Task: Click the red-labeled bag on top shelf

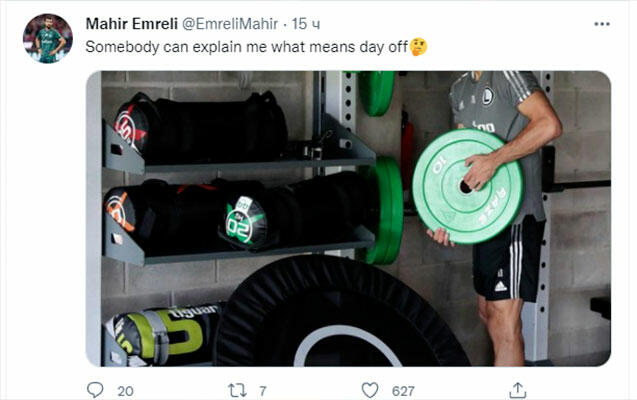Action: coord(200,127)
